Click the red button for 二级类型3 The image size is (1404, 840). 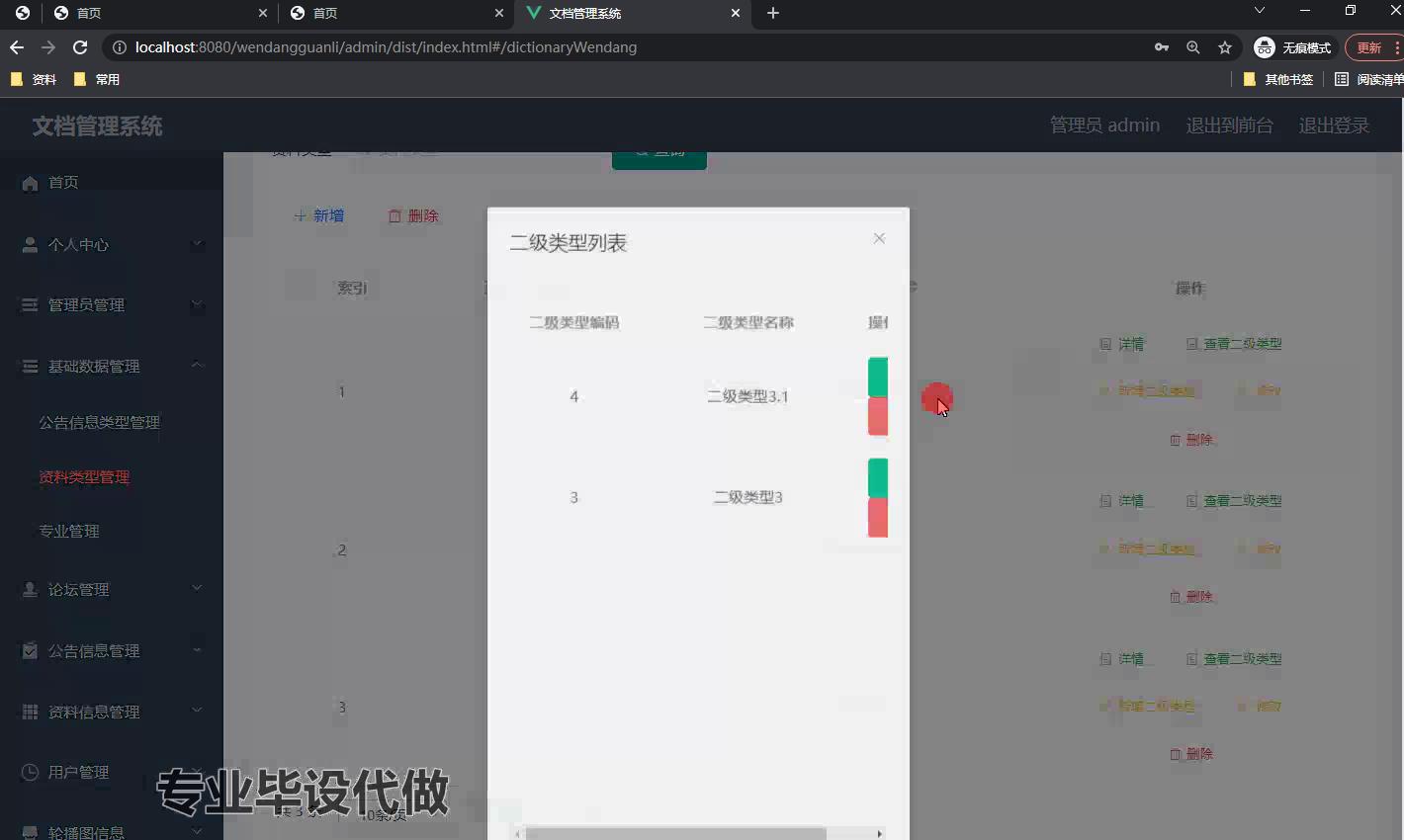pyautogui.click(x=877, y=518)
